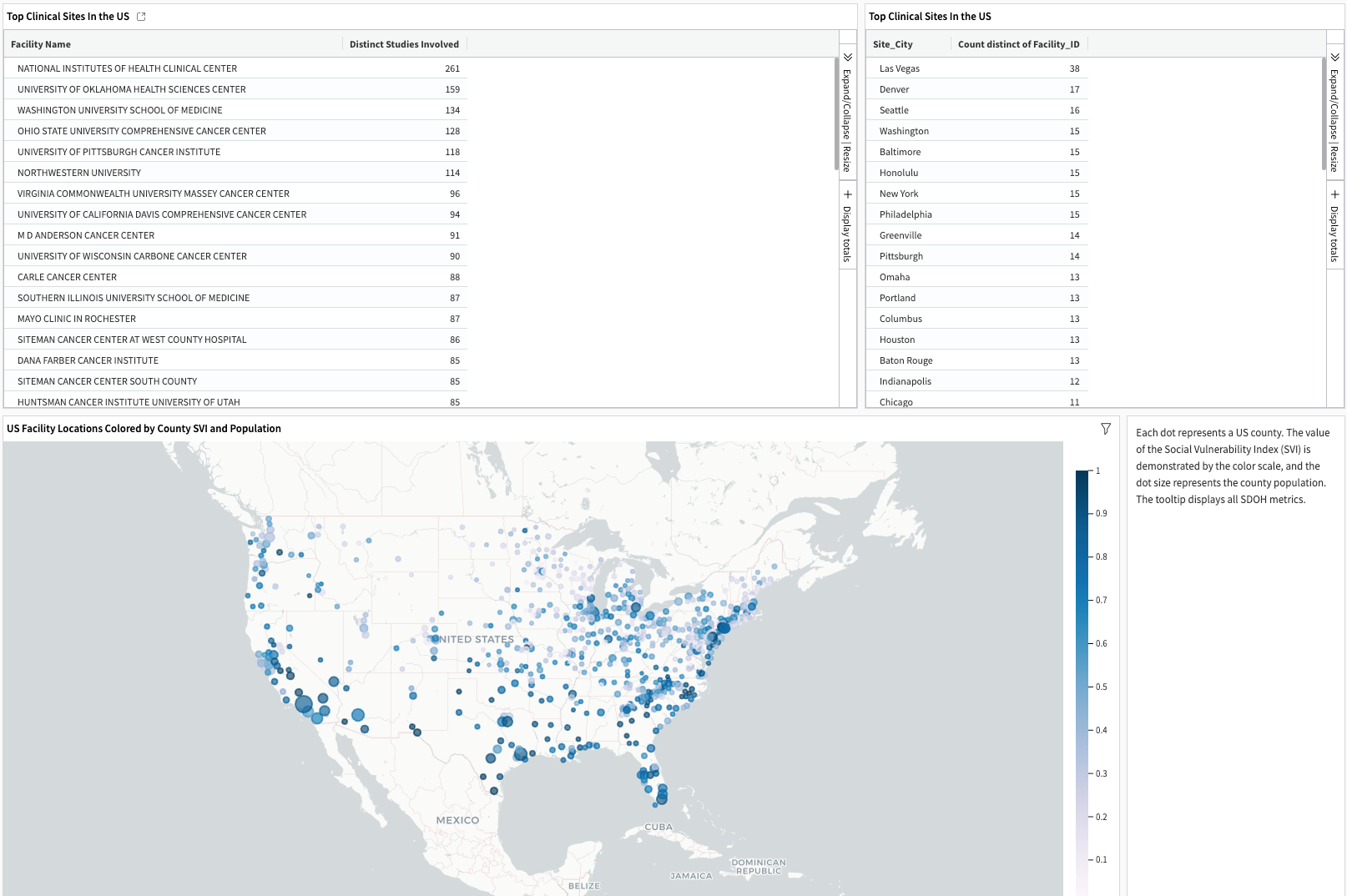Viewport: 1347px width, 896px height.
Task: Click left table's Expand/Collapse Resize label
Action: (x=847, y=121)
